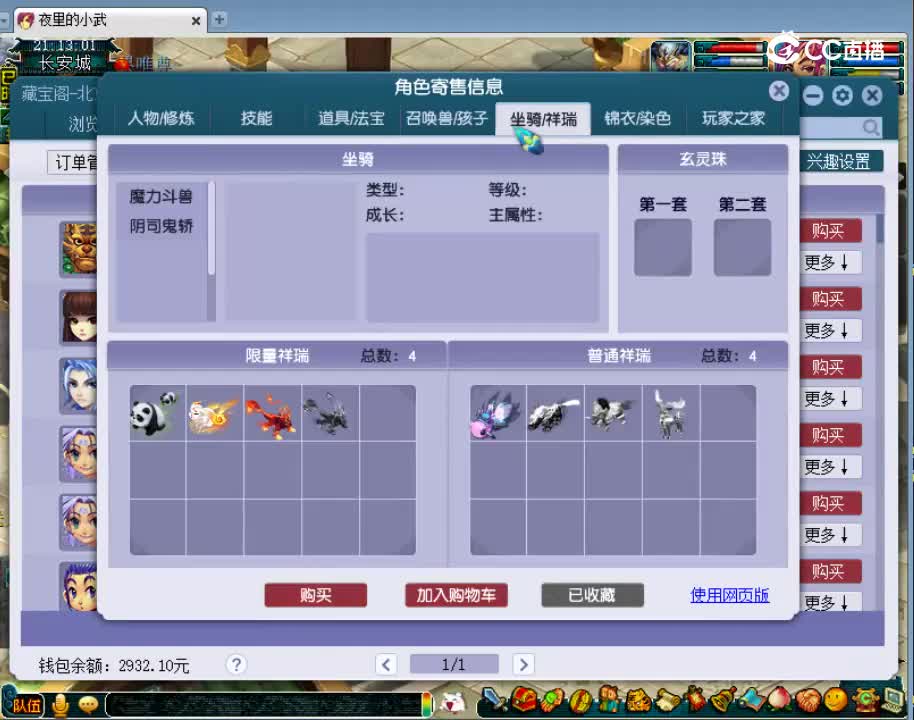914x720 pixels.
Task: Click the 1/1 page indicator field
Action: pos(454,664)
